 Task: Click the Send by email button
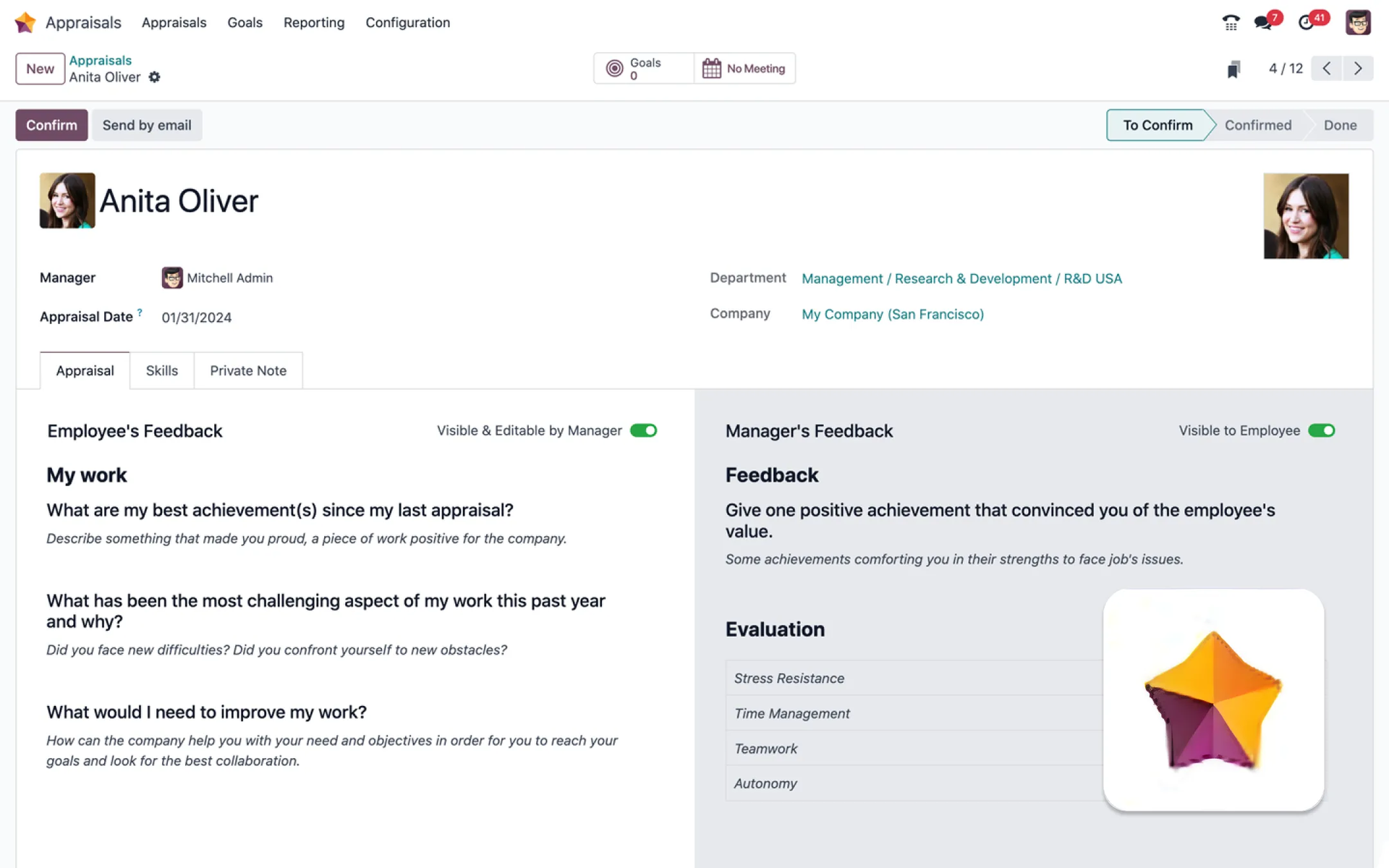[x=147, y=125]
